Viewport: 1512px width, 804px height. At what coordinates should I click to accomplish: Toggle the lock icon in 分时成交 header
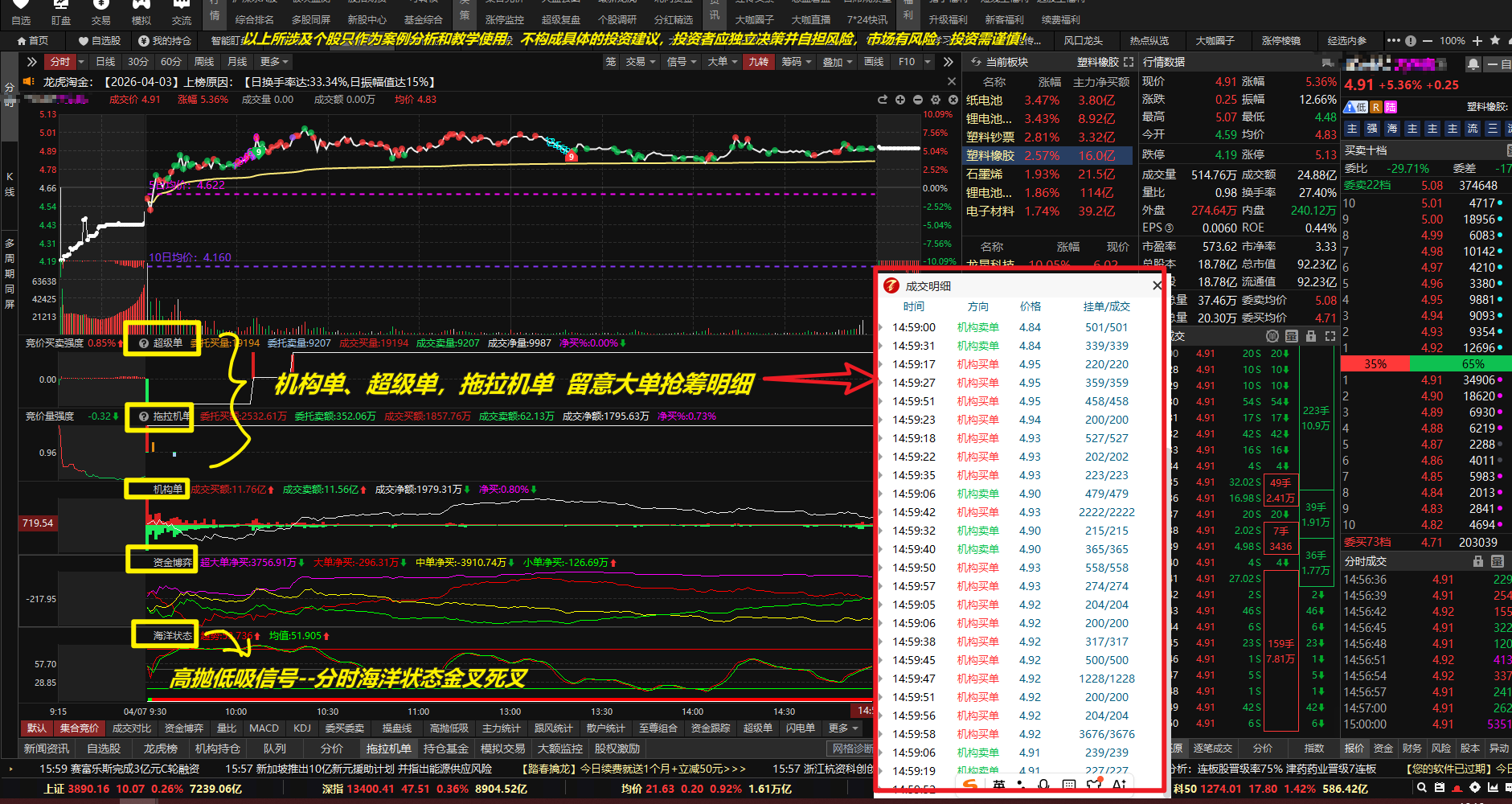coord(1477,561)
